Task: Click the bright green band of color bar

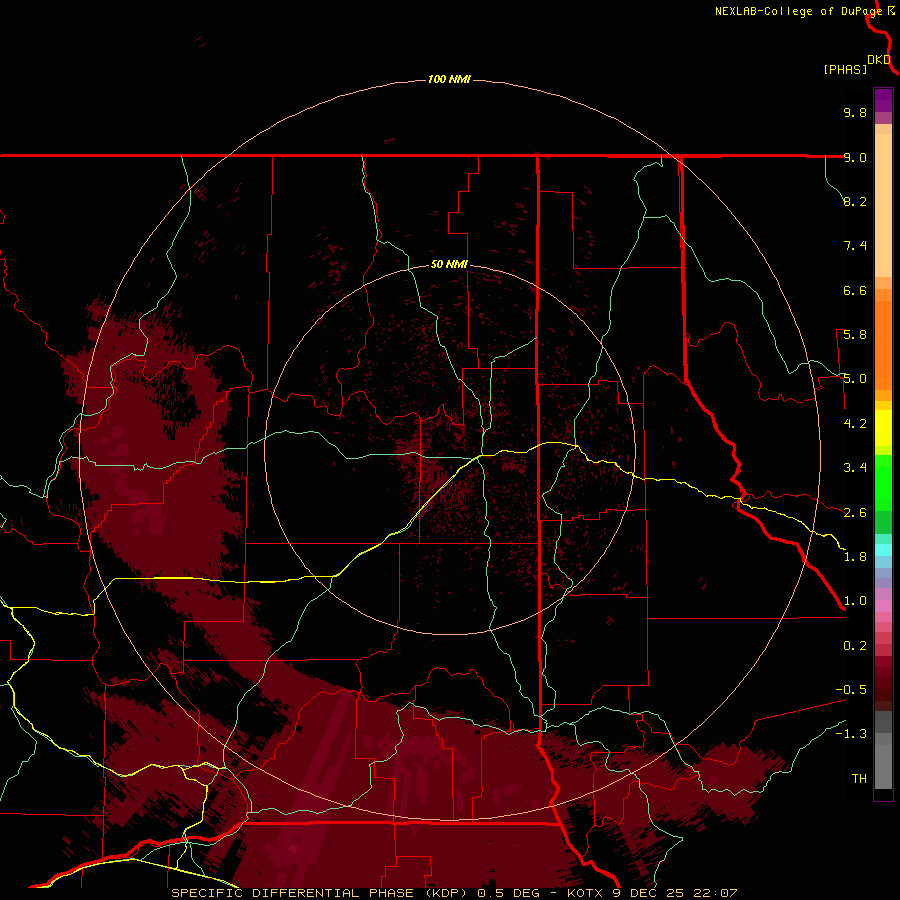Action: click(x=883, y=483)
